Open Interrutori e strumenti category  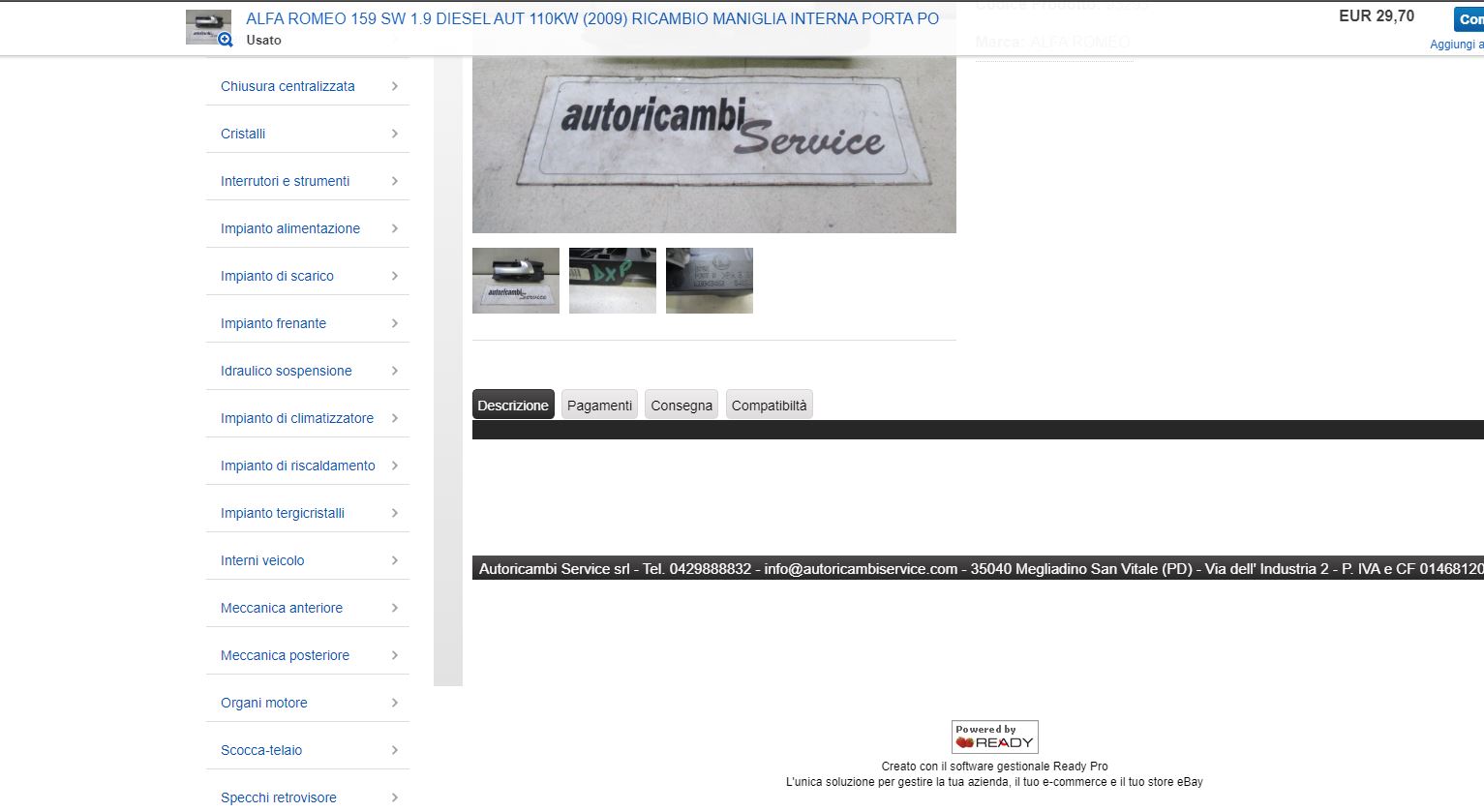285,181
